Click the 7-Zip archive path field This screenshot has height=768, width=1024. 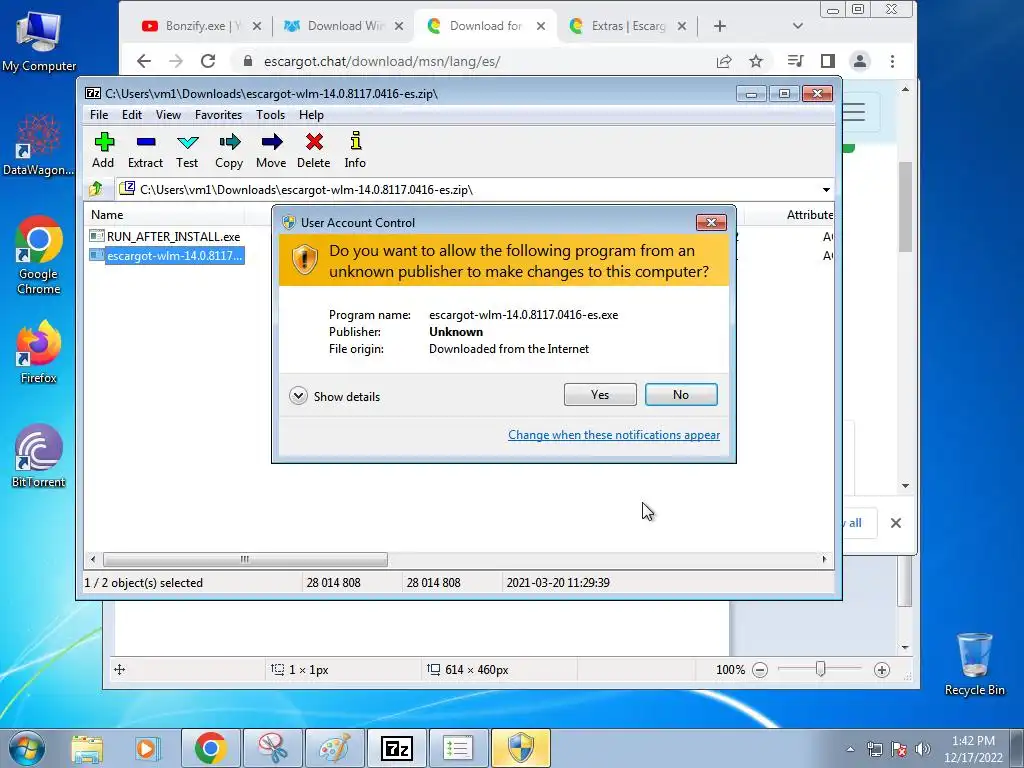click(468, 189)
